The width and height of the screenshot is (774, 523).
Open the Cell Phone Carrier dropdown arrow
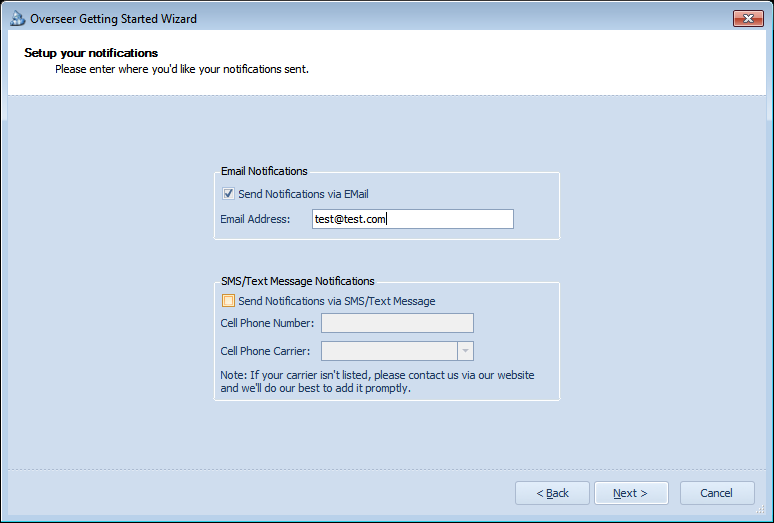465,351
